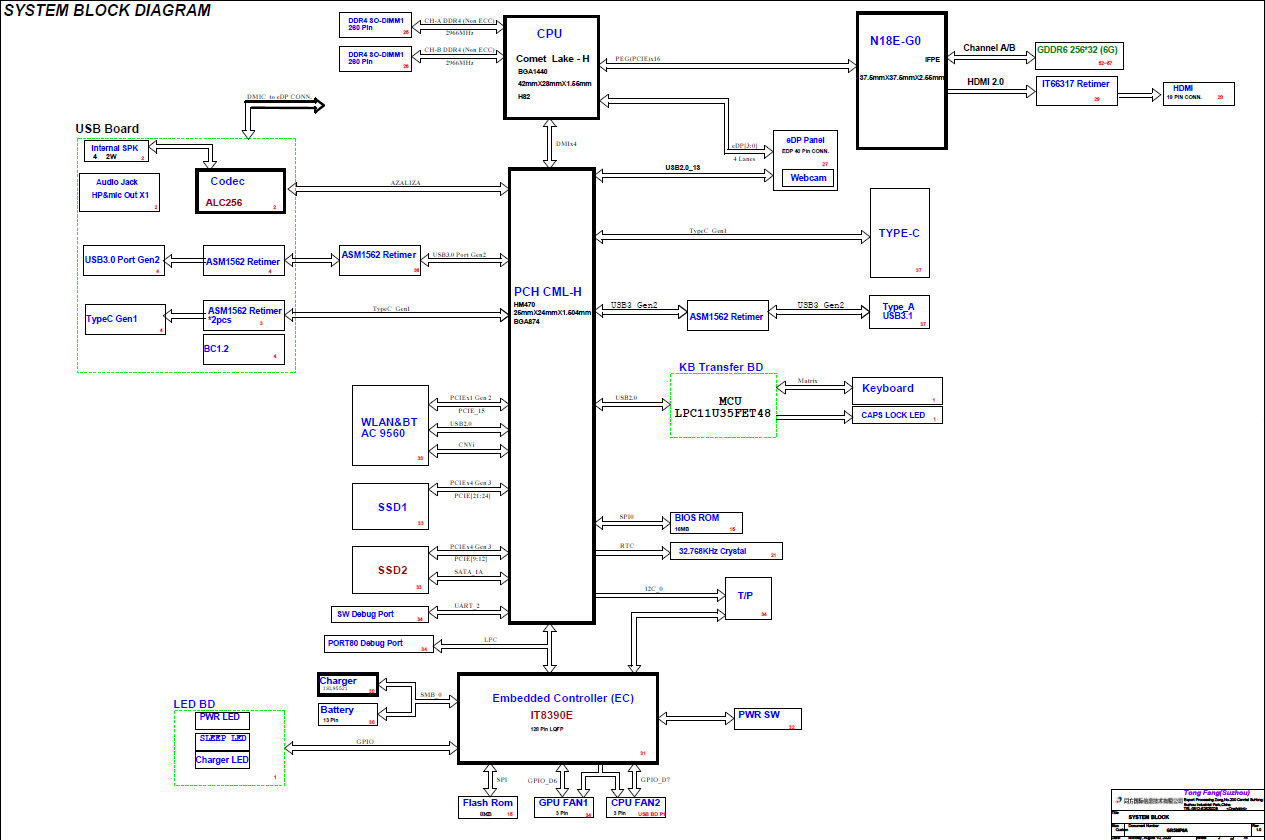The width and height of the screenshot is (1265, 840).
Task: Select the Webcam block
Action: coord(808,177)
